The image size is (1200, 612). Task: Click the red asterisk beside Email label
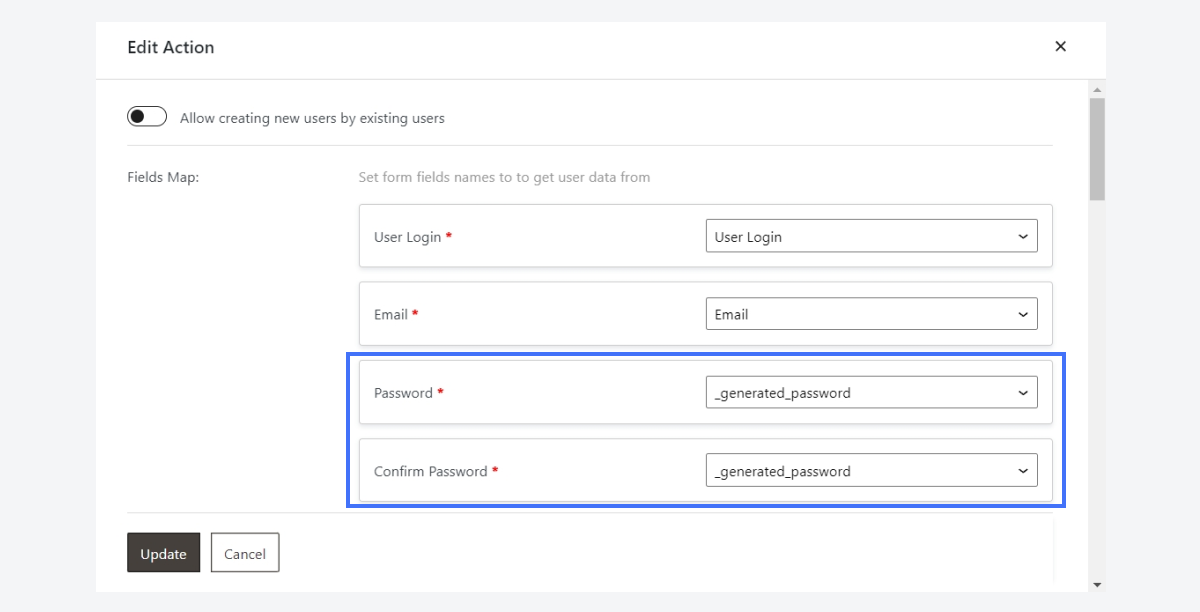coord(415,313)
